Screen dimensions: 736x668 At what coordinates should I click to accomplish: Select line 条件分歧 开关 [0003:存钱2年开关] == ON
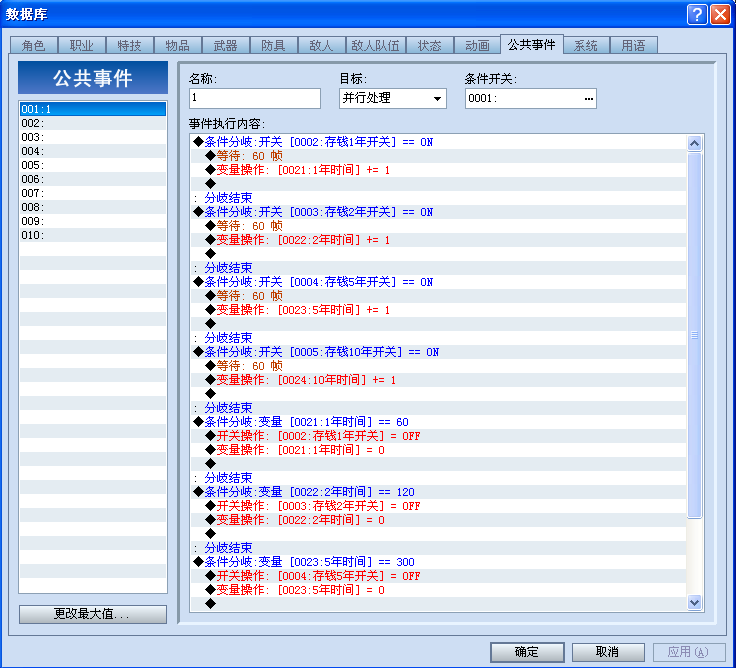coord(439,212)
